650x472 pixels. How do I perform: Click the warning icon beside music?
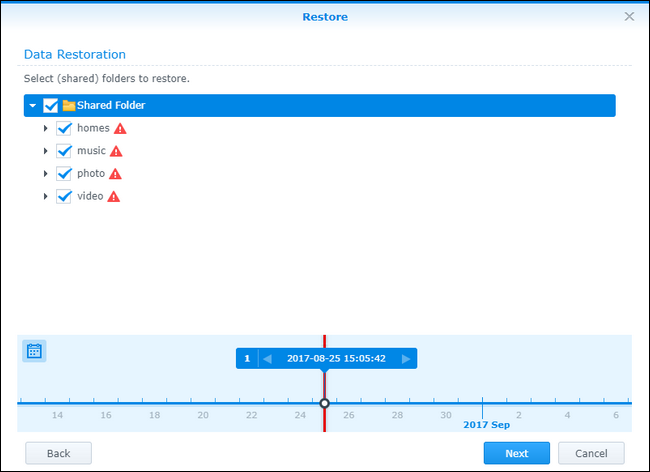pos(116,151)
